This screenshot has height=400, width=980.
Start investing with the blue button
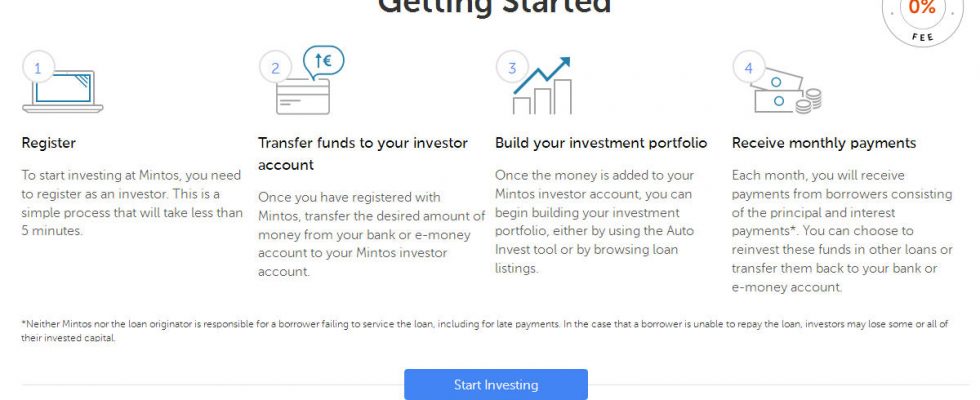[x=496, y=384]
